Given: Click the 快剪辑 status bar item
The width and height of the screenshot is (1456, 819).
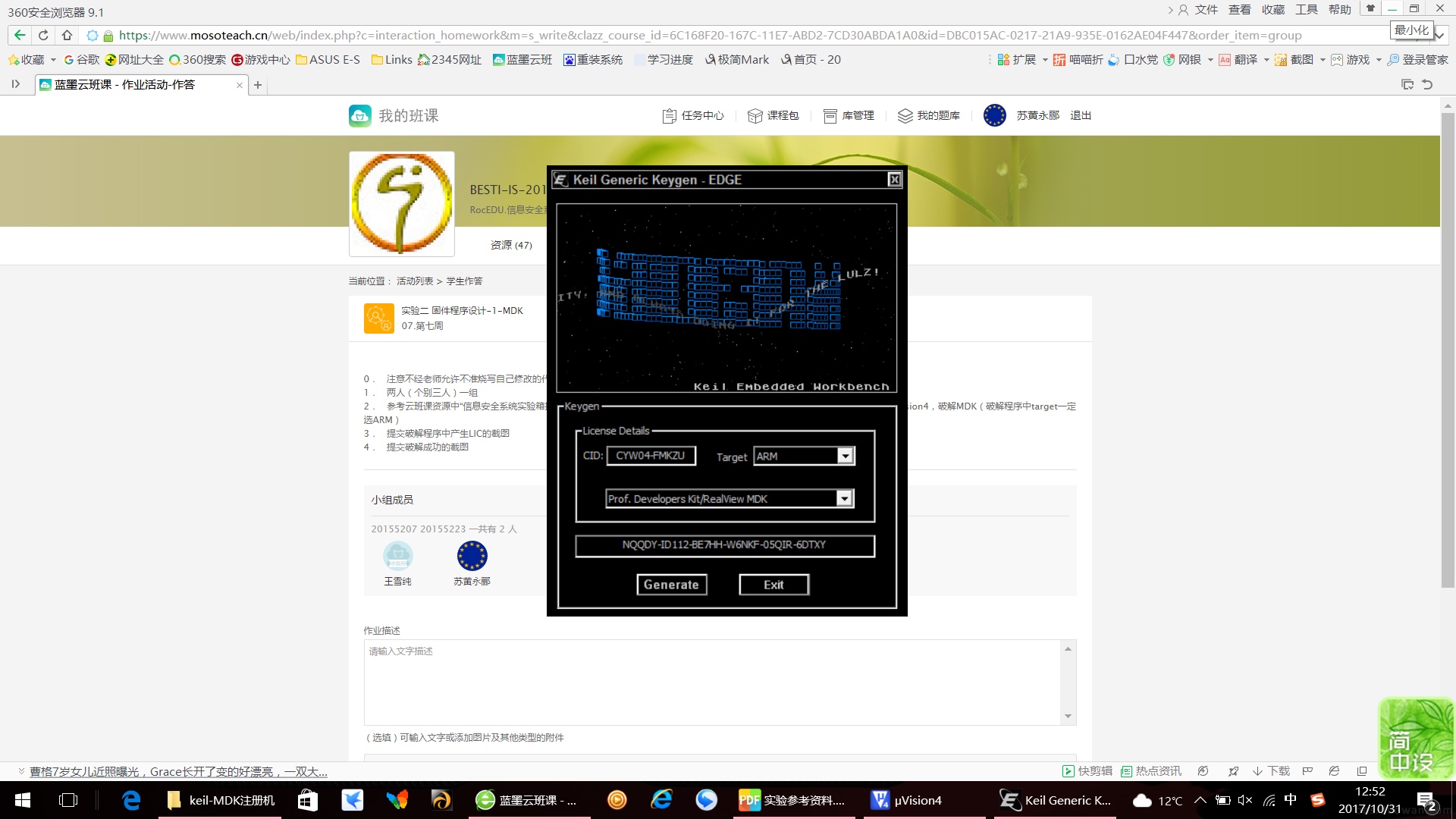Looking at the screenshot, I should click(x=1087, y=771).
